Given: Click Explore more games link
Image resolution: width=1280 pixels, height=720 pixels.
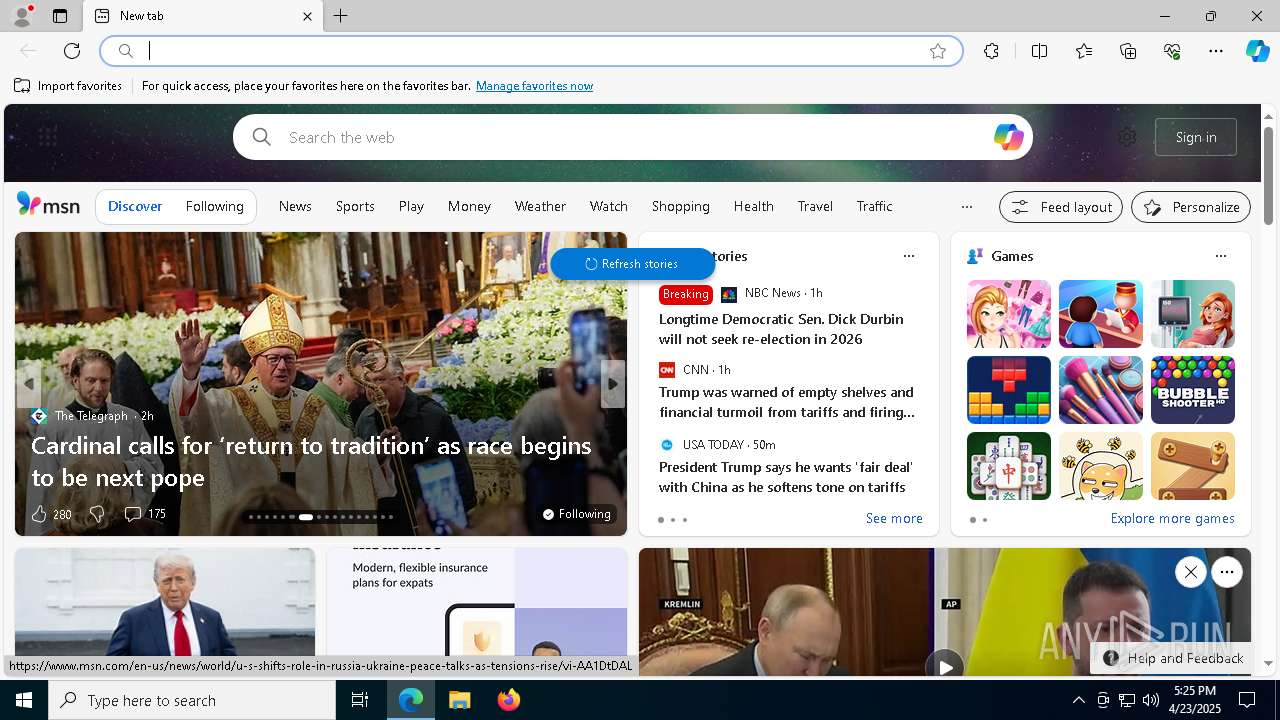Looking at the screenshot, I should point(1172,518).
